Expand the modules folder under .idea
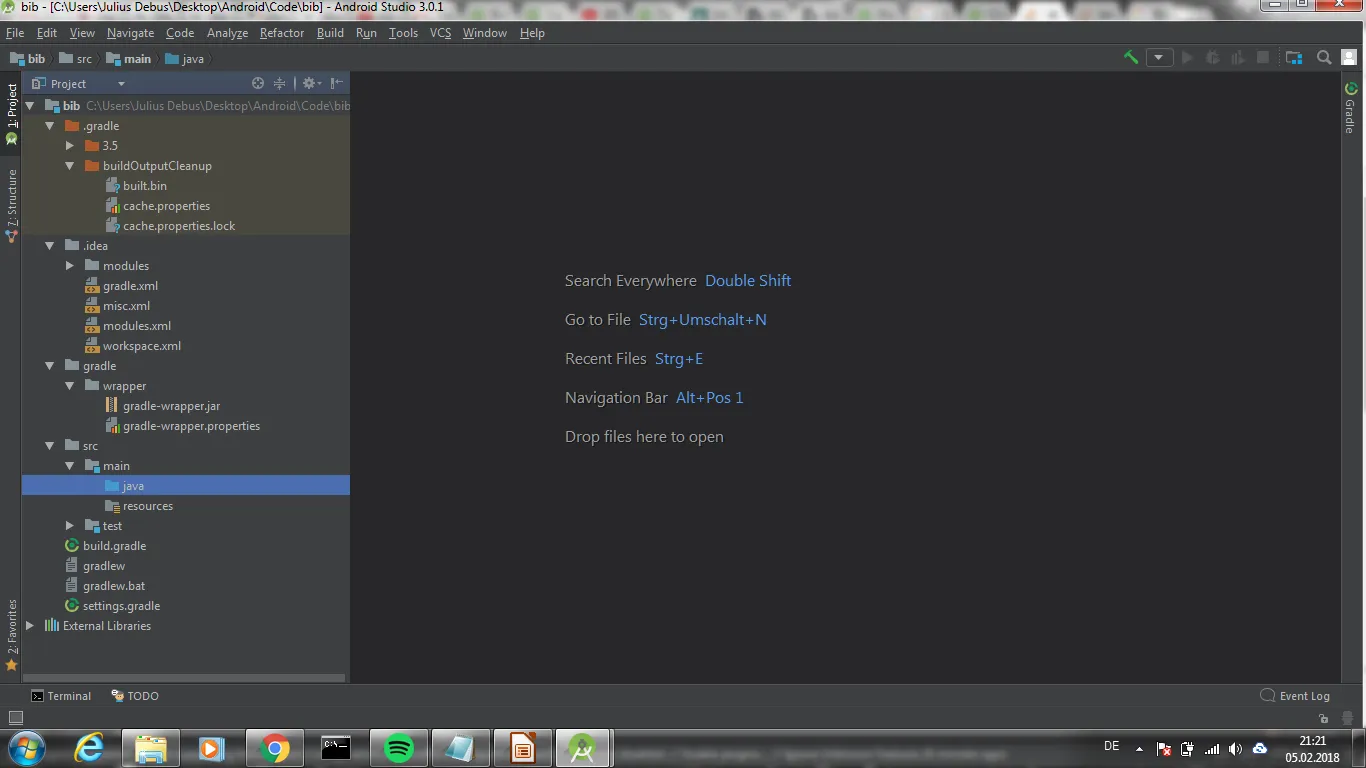The image size is (1366, 768). (70, 266)
